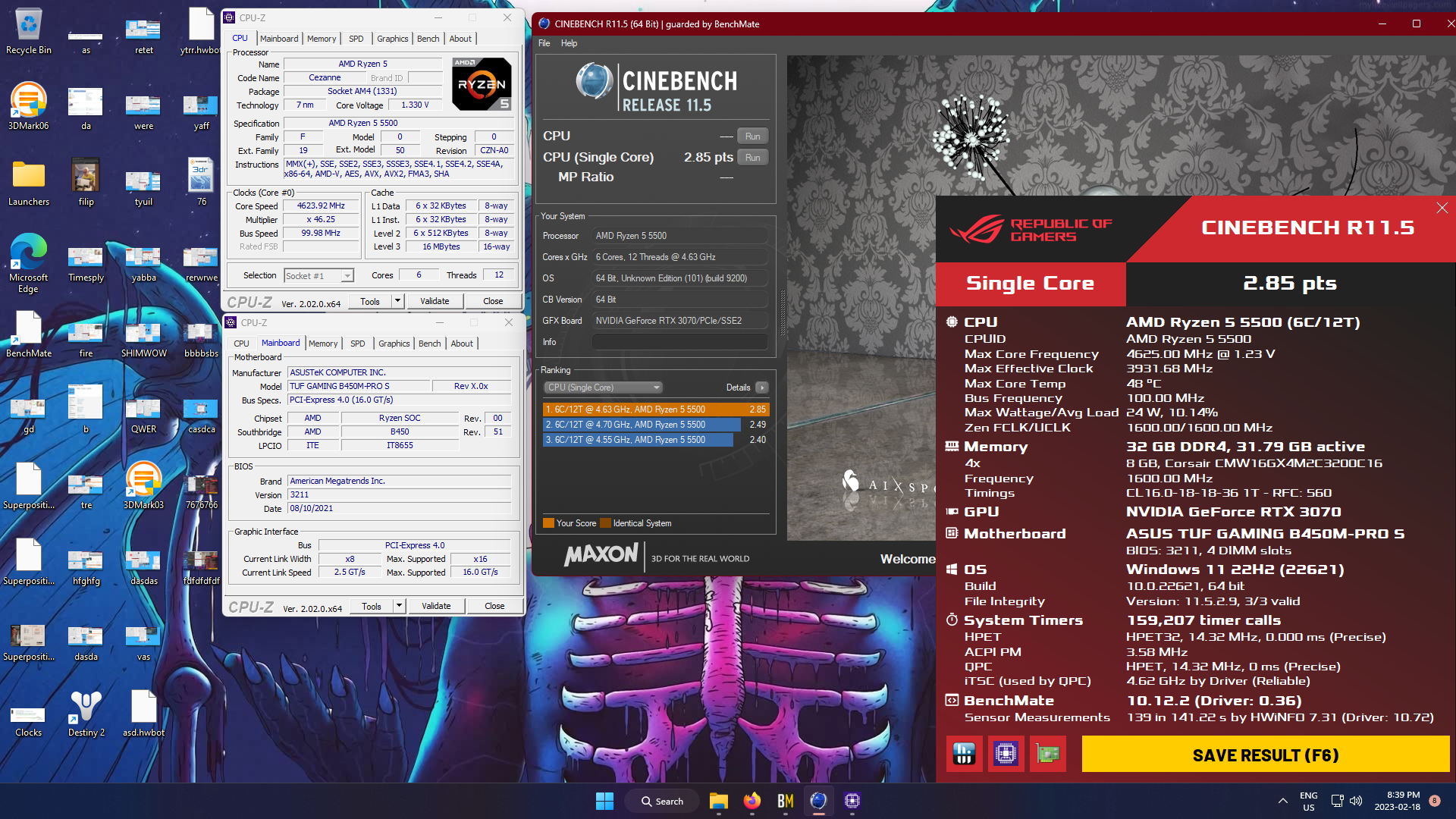Screen dimensions: 1456x819
Task: Switch to CPU-Z taskbar icon
Action: point(852,801)
